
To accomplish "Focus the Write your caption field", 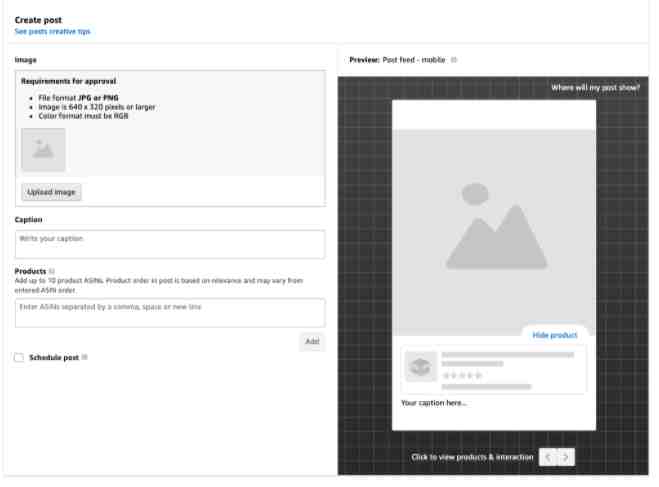I will coord(169,244).
